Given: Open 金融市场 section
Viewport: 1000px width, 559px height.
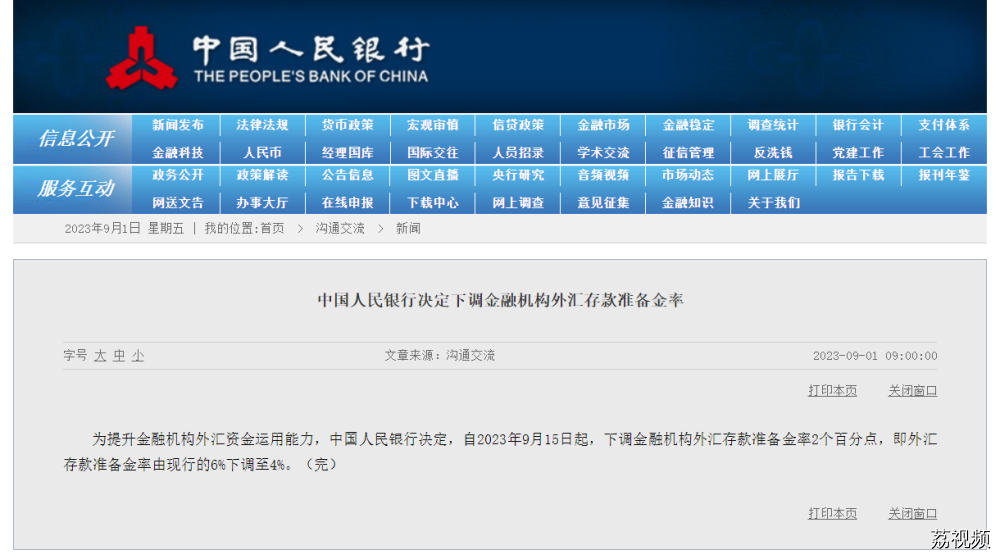Looking at the screenshot, I should coord(603,125).
